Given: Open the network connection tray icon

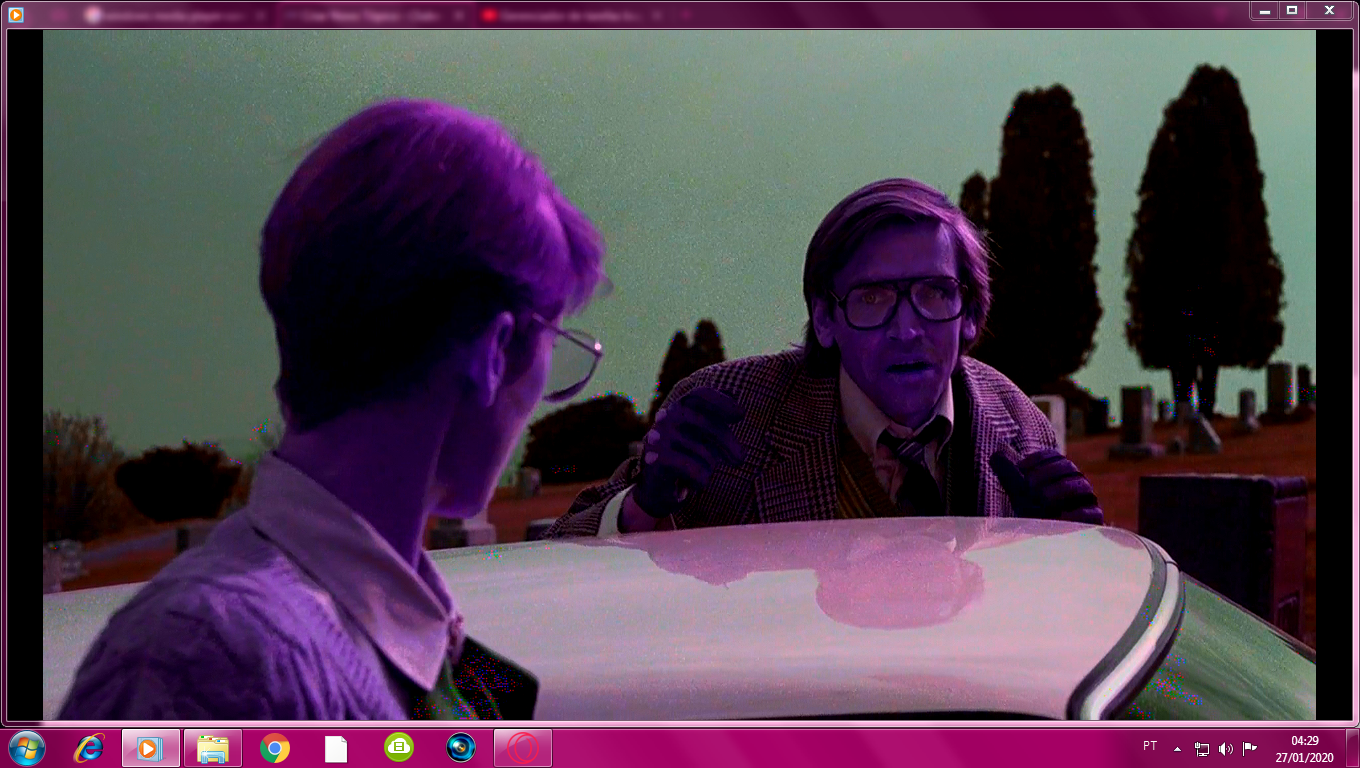Looking at the screenshot, I should [x=1201, y=748].
